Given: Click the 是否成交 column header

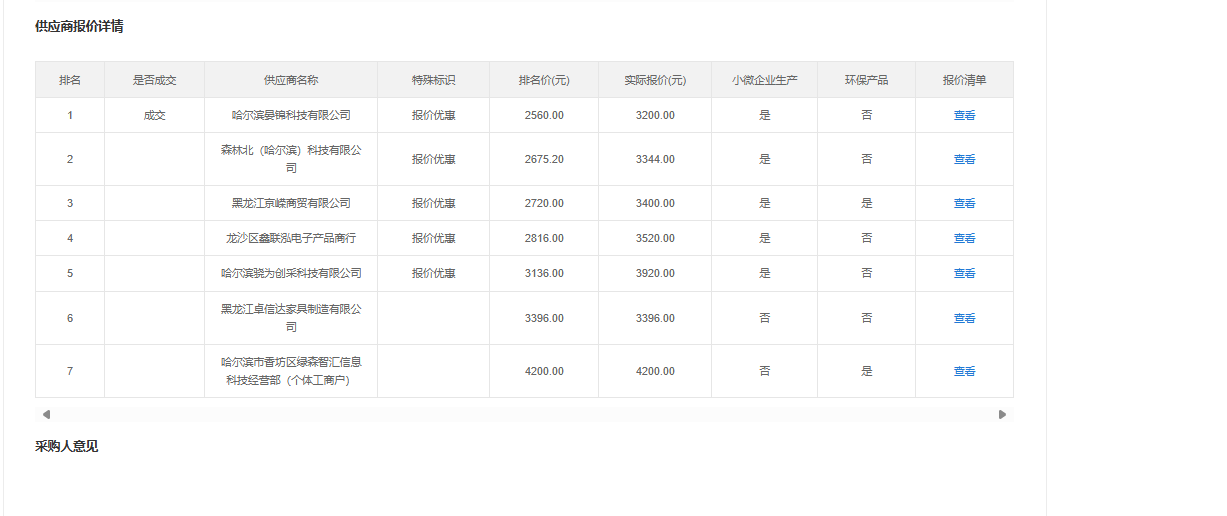Looking at the screenshot, I should pos(154,80).
